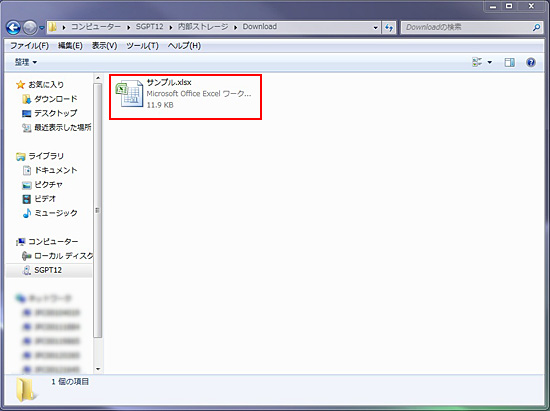This screenshot has height=411, width=550.
Task: Click the document icon beside ドキュメント
Action: [27, 170]
